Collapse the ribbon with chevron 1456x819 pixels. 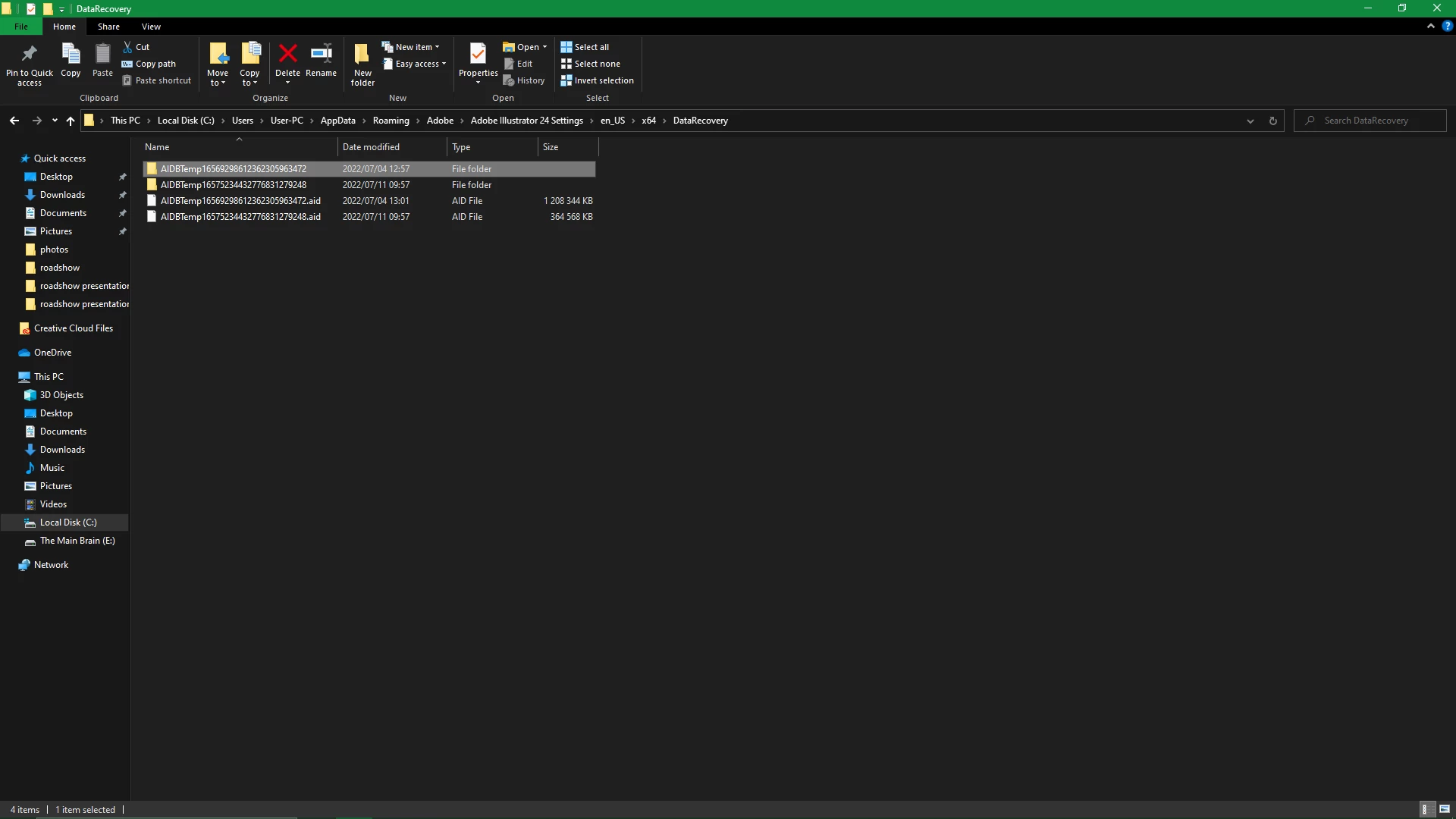pos(1431,26)
